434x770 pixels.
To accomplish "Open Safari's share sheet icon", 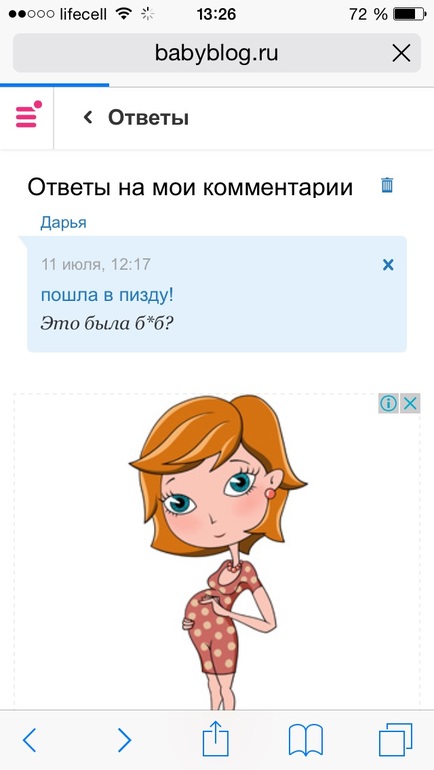I will (x=216, y=738).
